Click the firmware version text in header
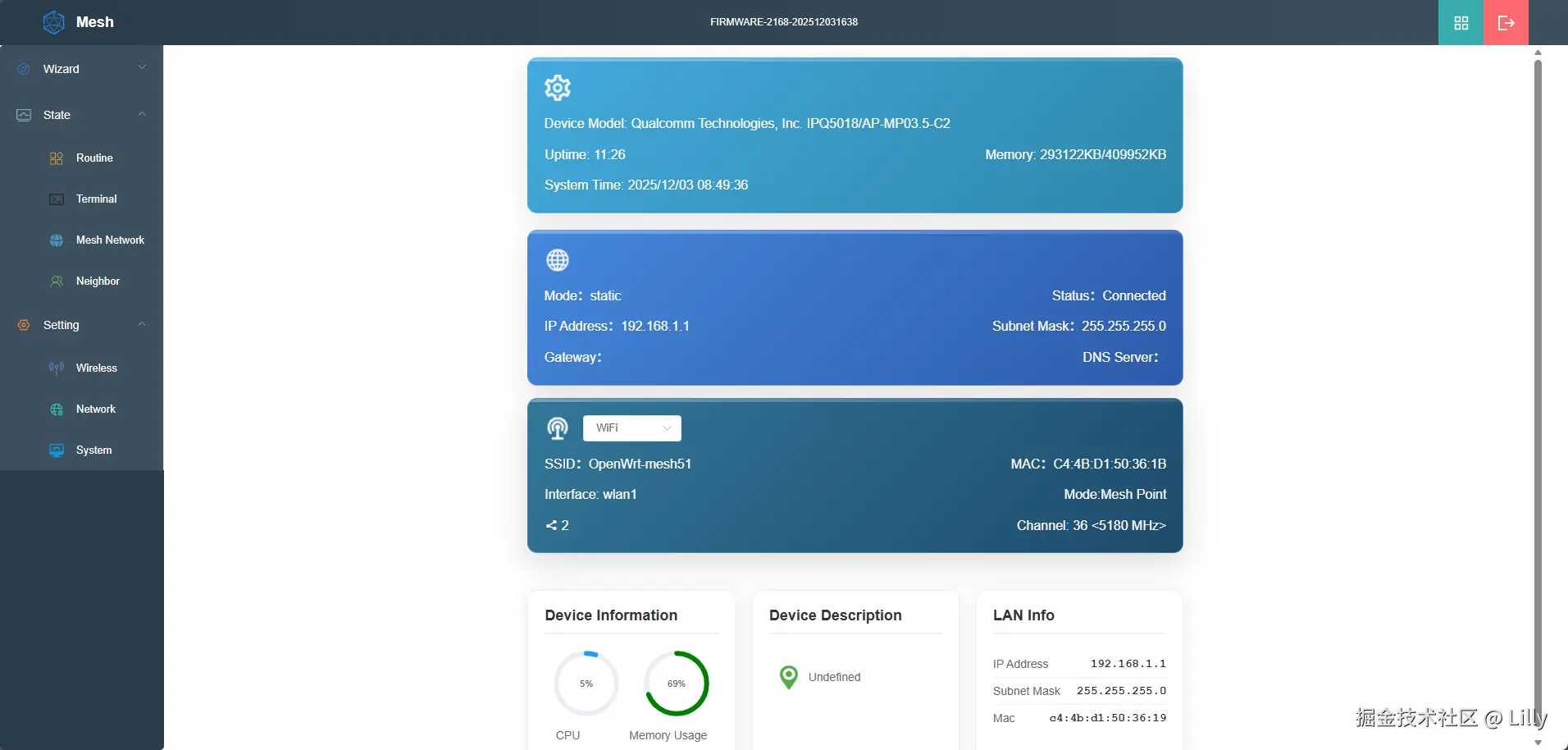 (784, 22)
